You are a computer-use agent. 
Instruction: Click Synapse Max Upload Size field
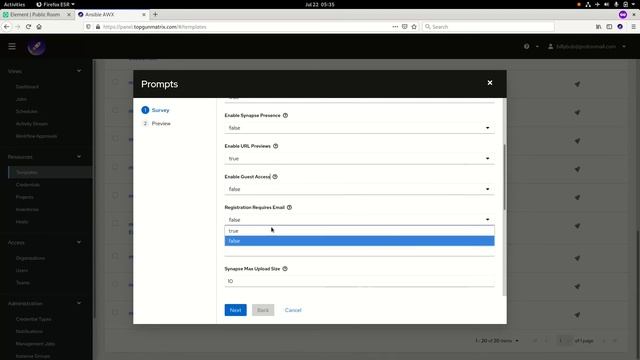click(359, 281)
